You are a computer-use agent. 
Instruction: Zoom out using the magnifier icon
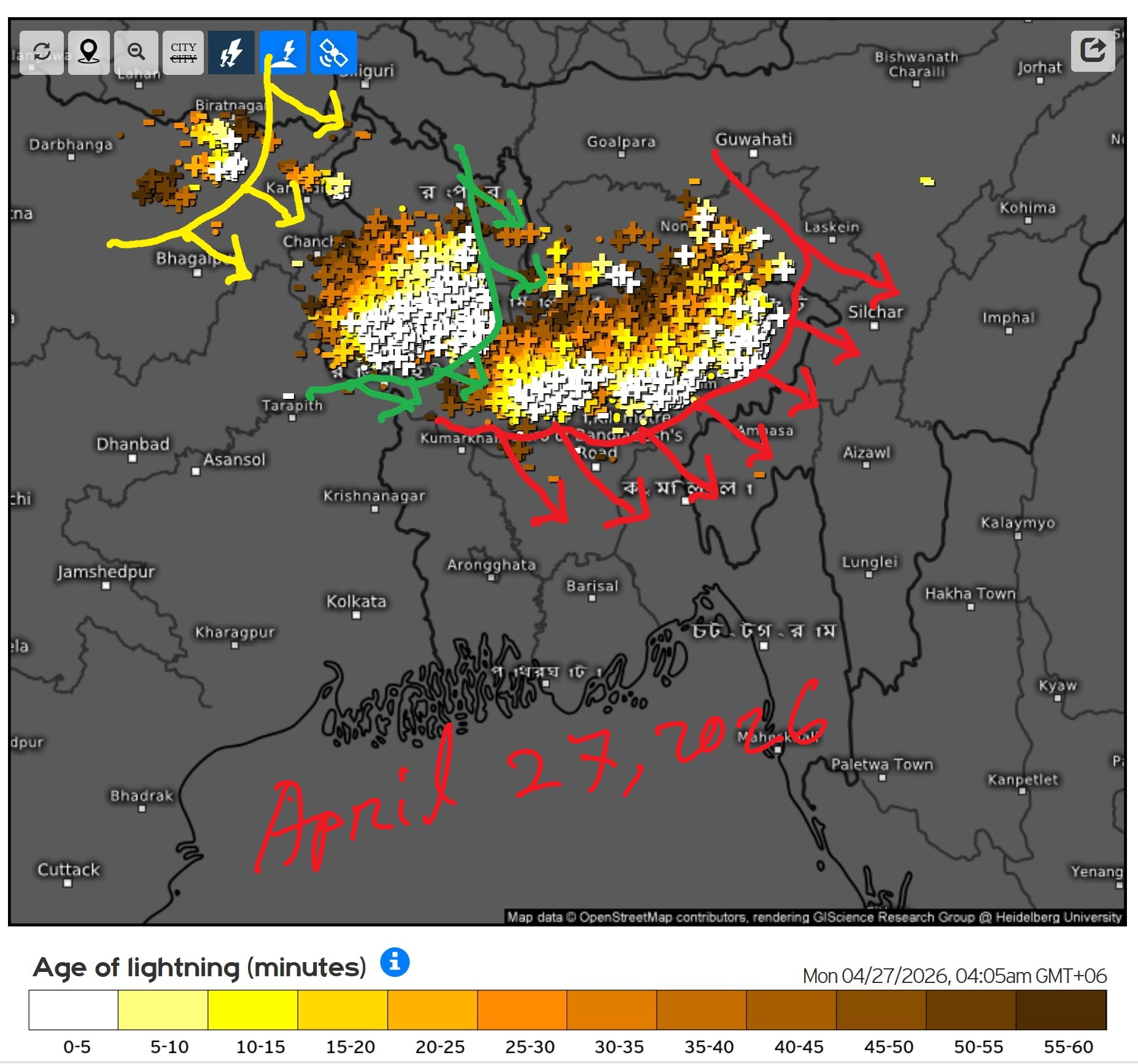pos(136,52)
